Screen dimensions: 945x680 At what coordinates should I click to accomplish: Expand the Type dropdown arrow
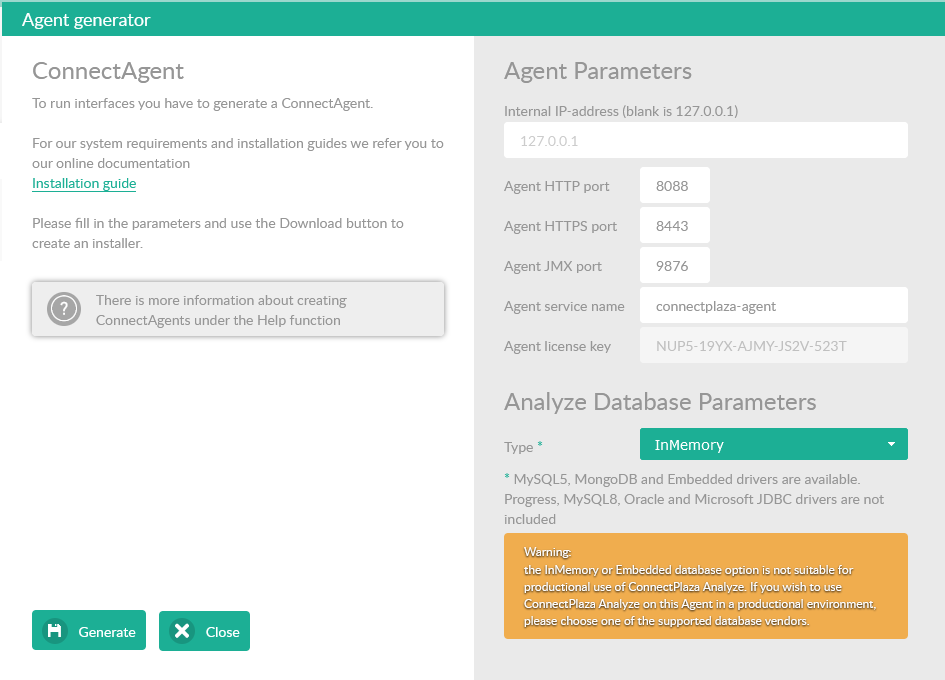pyautogui.click(x=890, y=445)
